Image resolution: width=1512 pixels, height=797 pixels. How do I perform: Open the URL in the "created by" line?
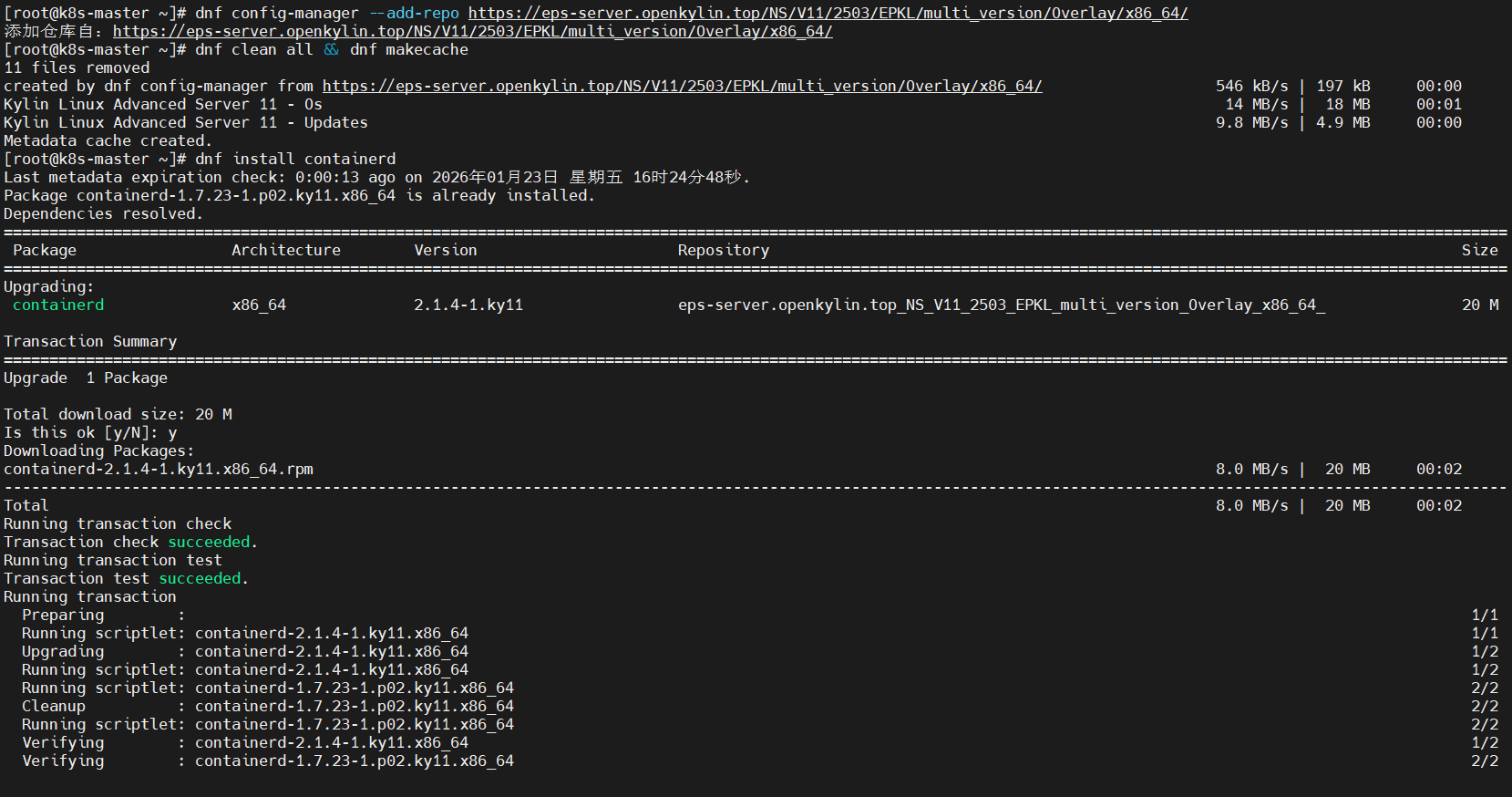682,86
